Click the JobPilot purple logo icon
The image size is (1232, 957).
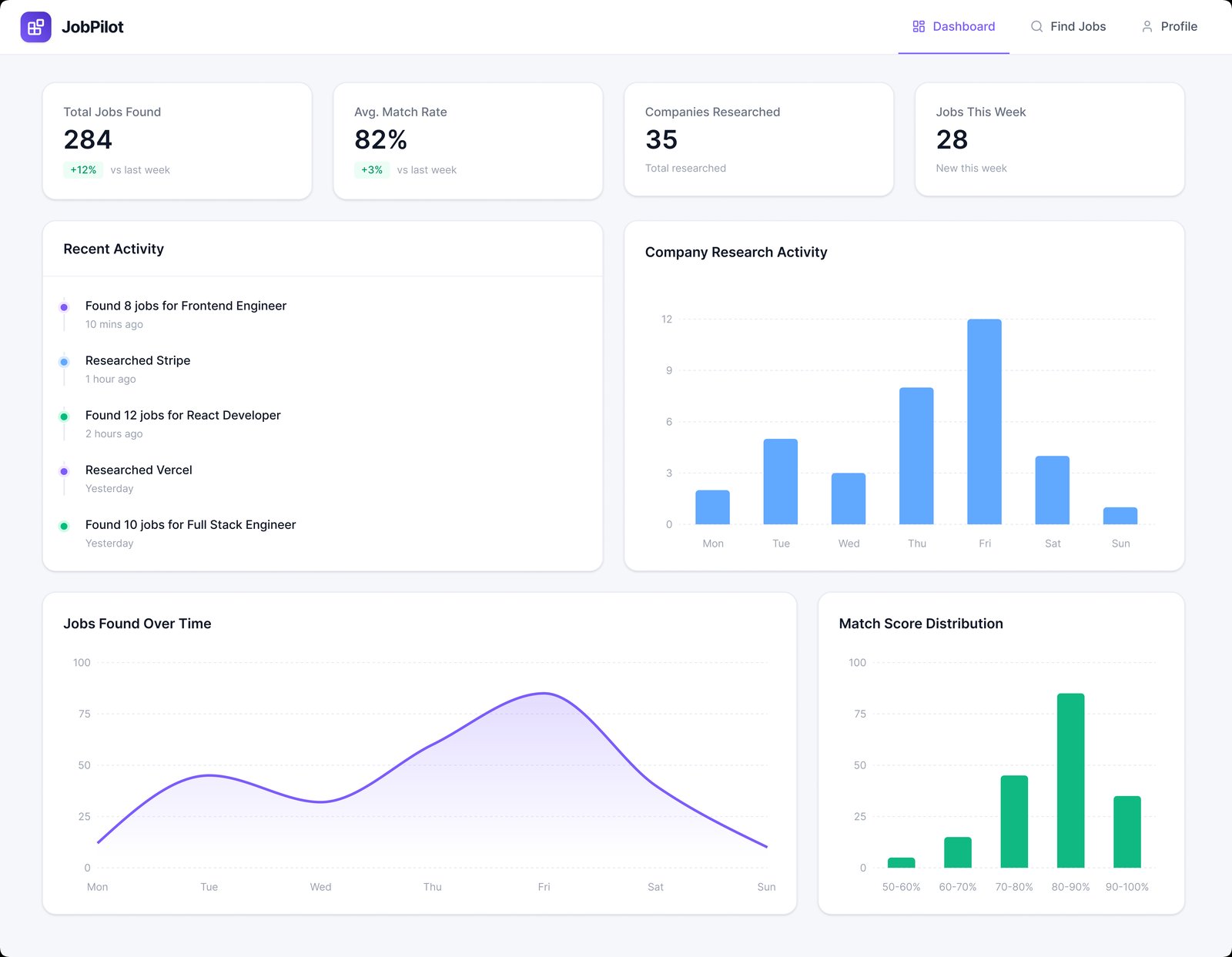coord(35,27)
